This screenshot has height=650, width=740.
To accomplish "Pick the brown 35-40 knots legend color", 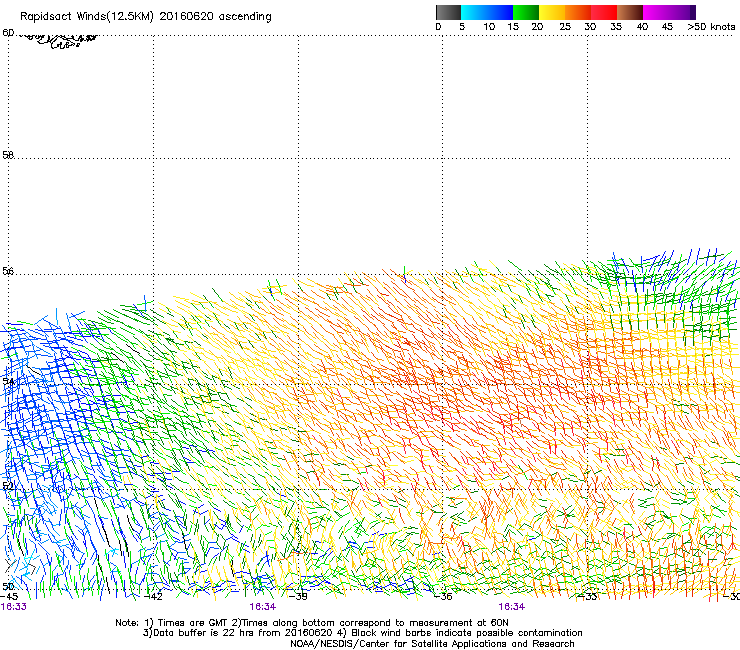I will [630, 12].
